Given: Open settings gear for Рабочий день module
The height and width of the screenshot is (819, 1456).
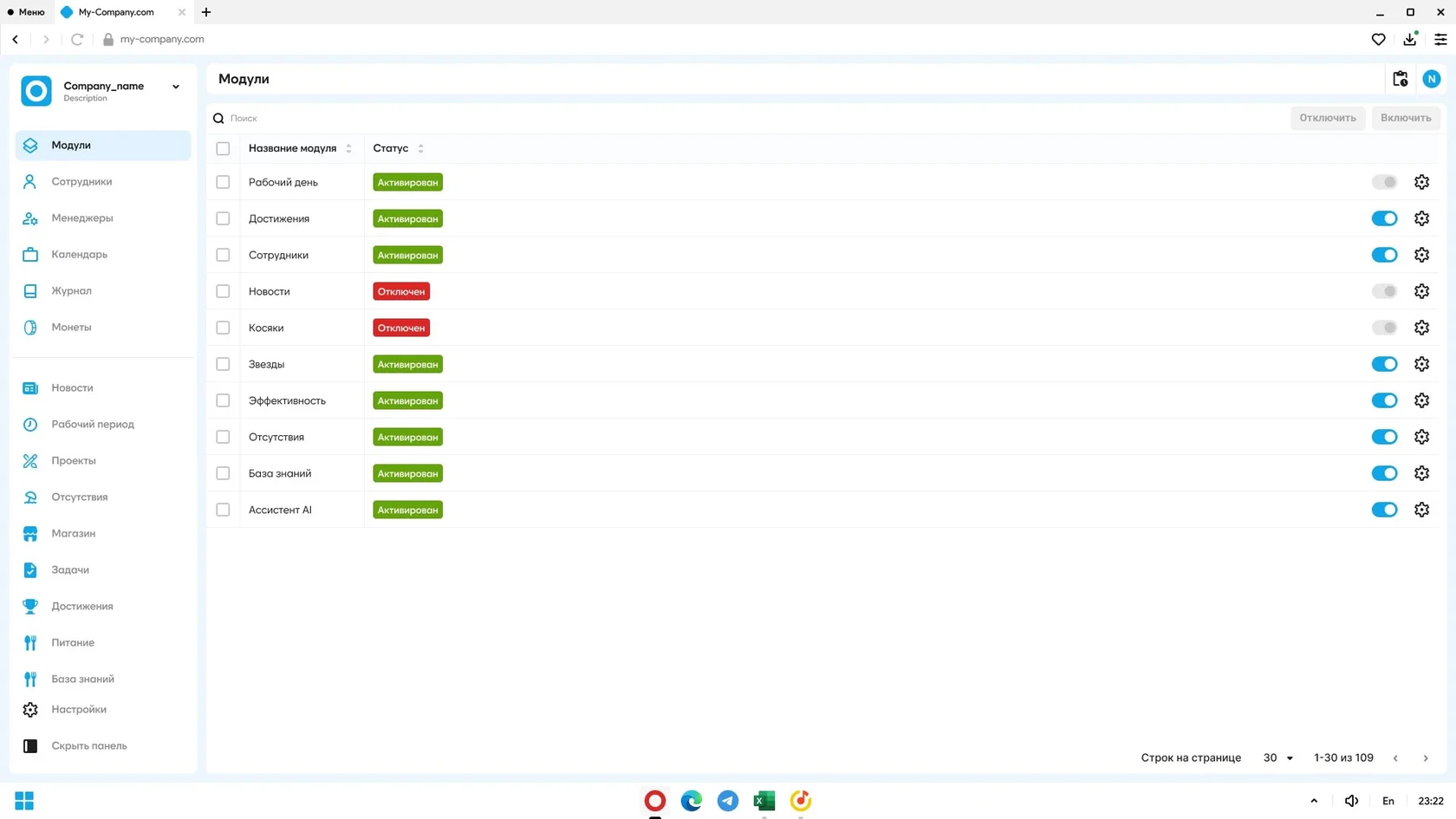Looking at the screenshot, I should click(1421, 182).
